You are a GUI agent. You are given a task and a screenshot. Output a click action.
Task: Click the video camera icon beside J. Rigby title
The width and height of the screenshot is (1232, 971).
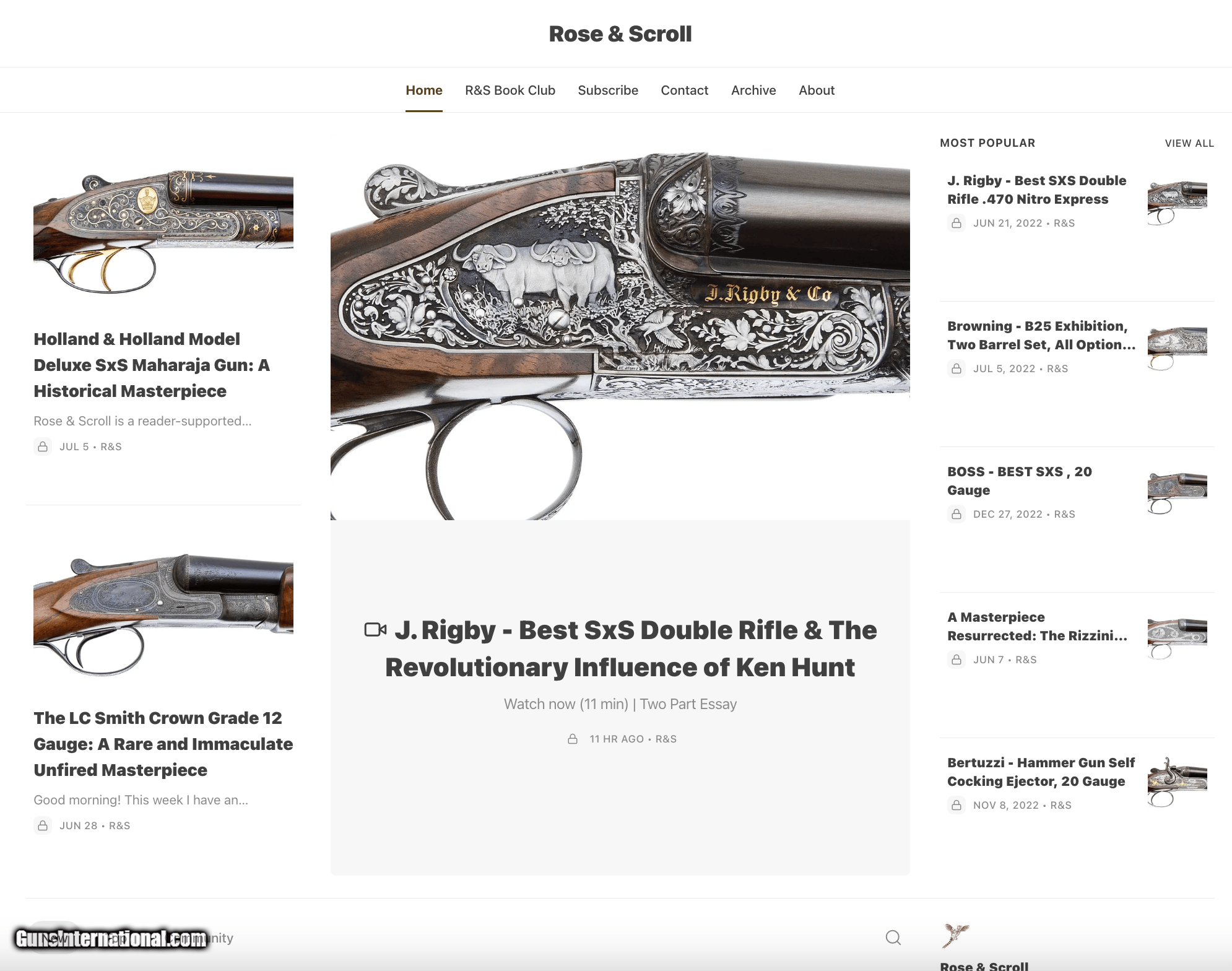(375, 630)
